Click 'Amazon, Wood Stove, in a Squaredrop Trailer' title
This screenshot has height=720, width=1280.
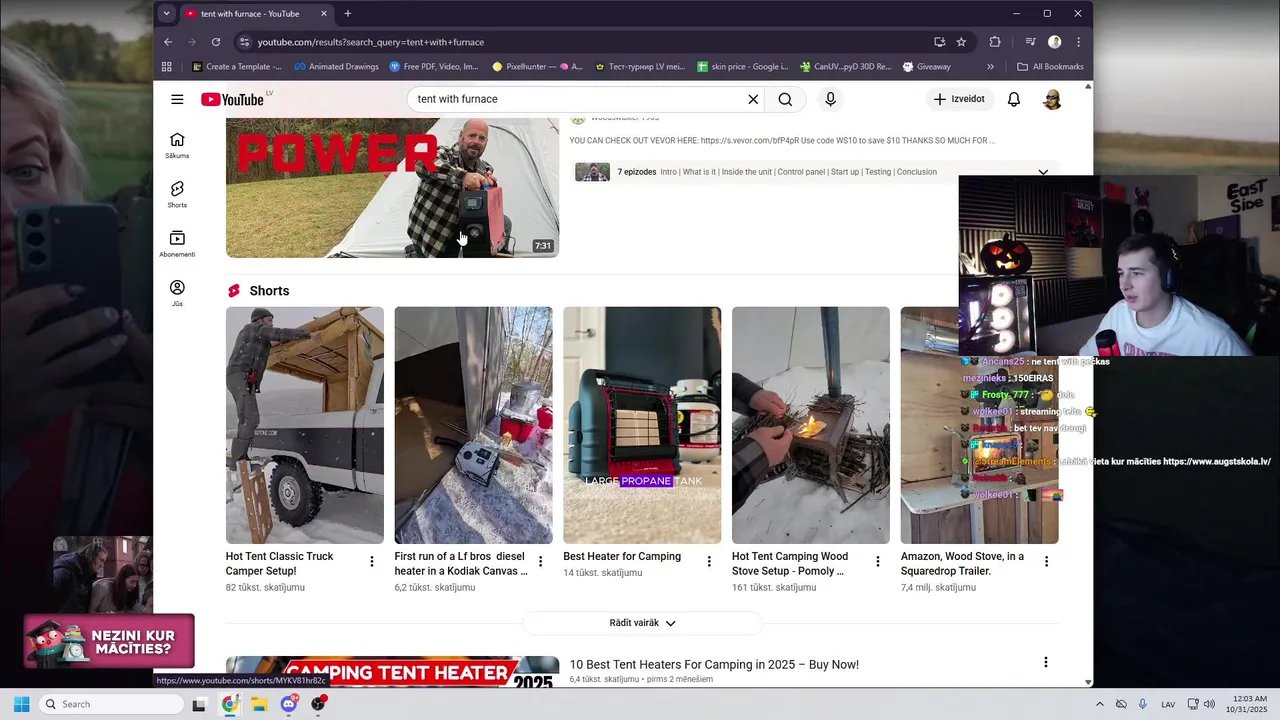tap(962, 563)
